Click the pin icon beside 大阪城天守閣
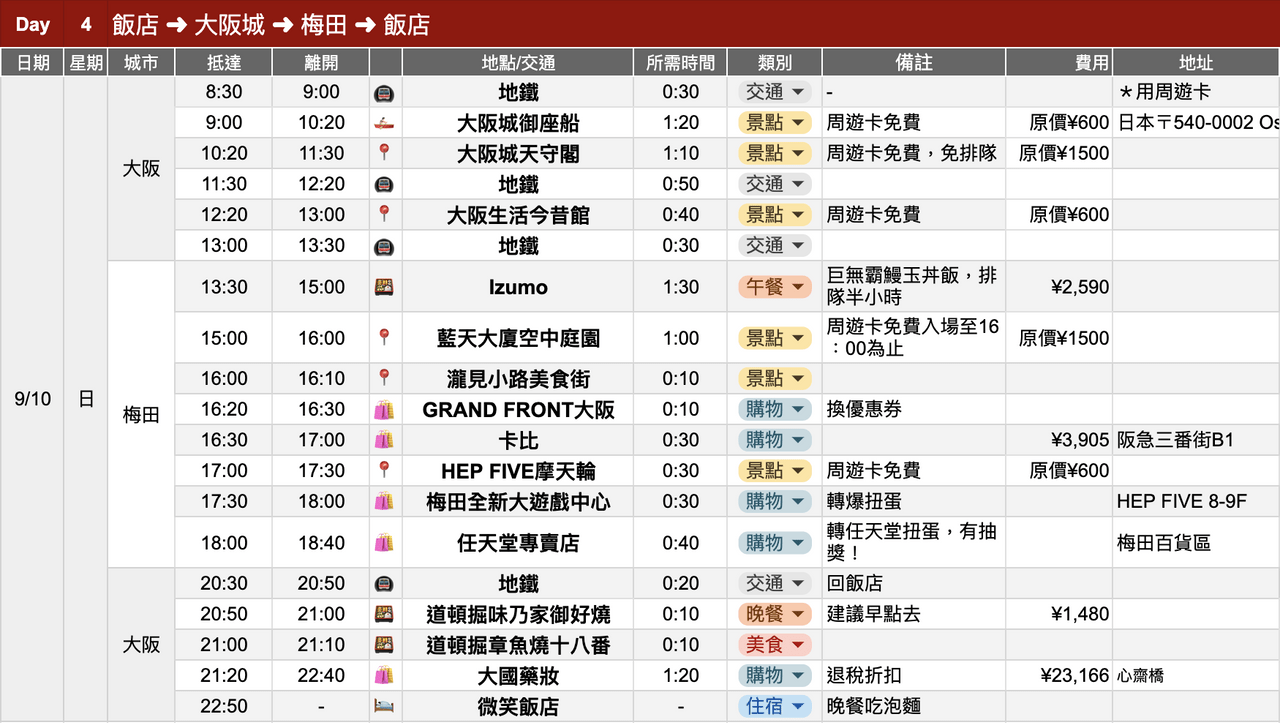This screenshot has height=723, width=1280. click(384, 153)
